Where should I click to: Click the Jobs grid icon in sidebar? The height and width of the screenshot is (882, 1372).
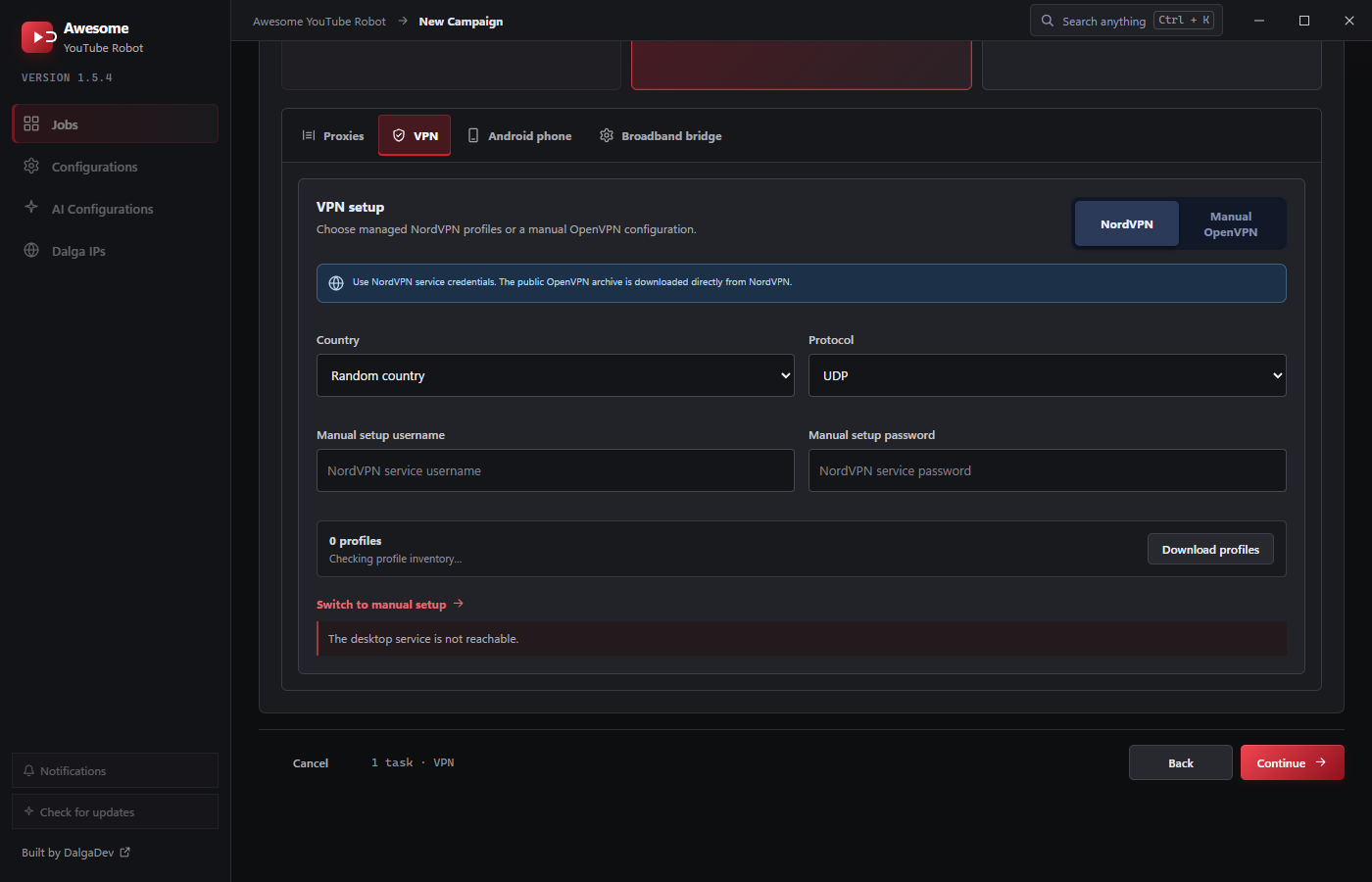31,124
